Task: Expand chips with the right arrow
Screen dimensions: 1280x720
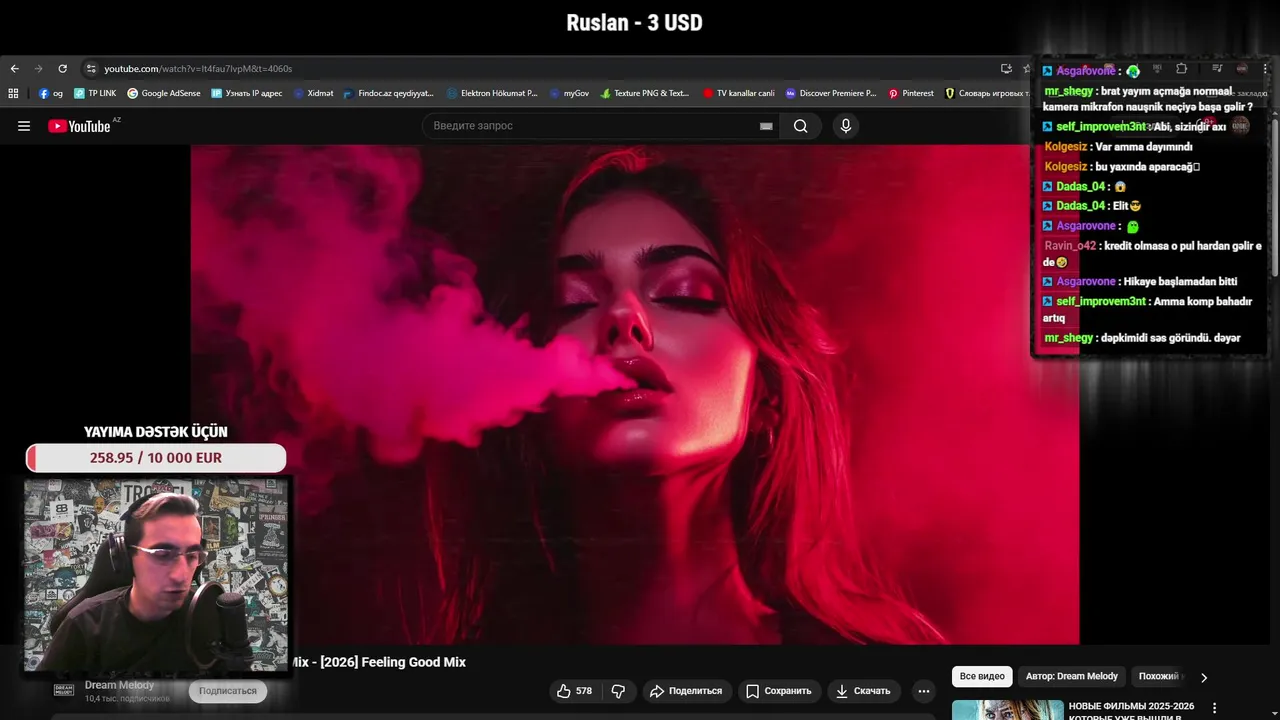Action: pyautogui.click(x=1204, y=677)
